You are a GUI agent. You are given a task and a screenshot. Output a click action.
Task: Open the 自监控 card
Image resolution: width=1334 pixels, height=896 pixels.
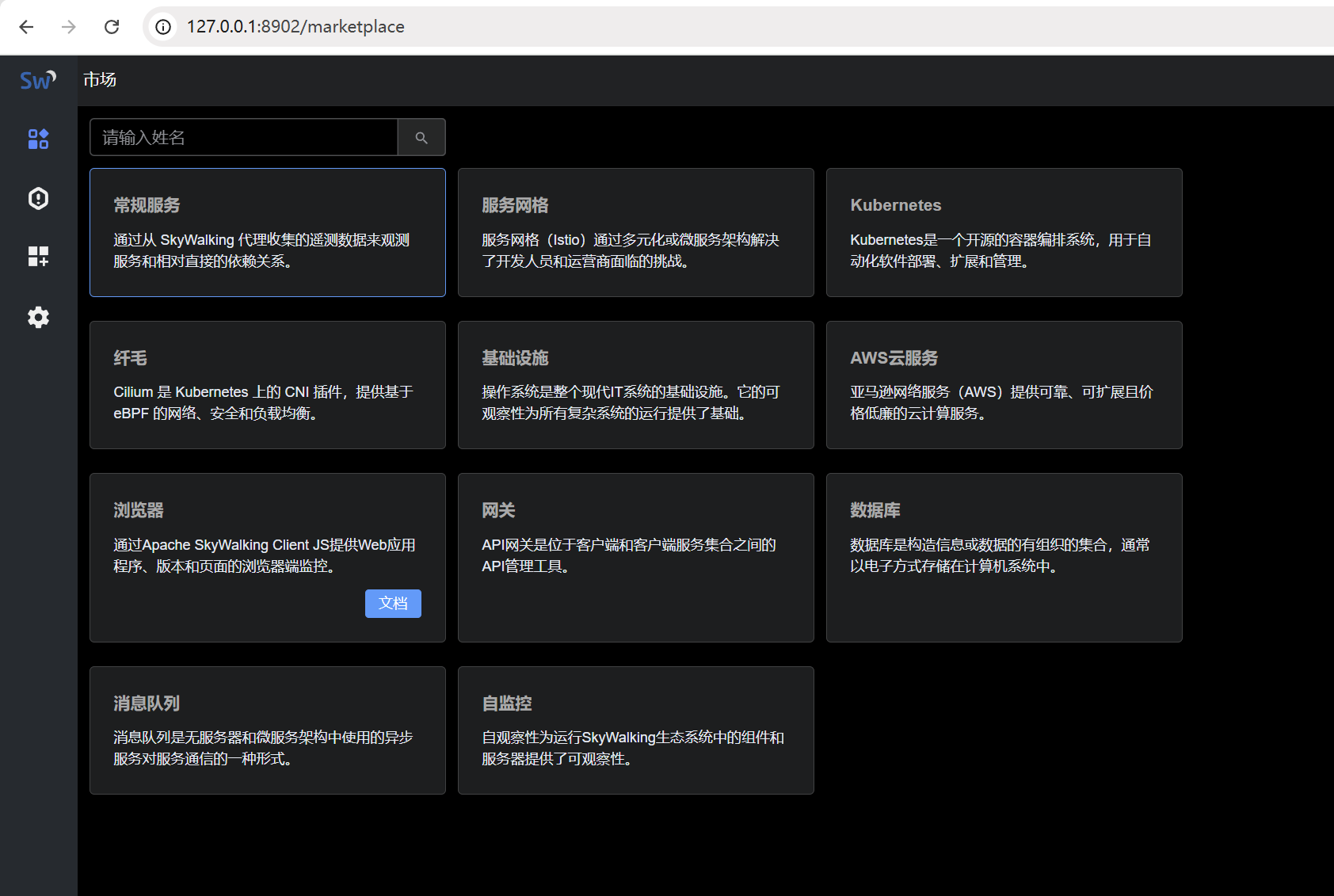(x=635, y=730)
